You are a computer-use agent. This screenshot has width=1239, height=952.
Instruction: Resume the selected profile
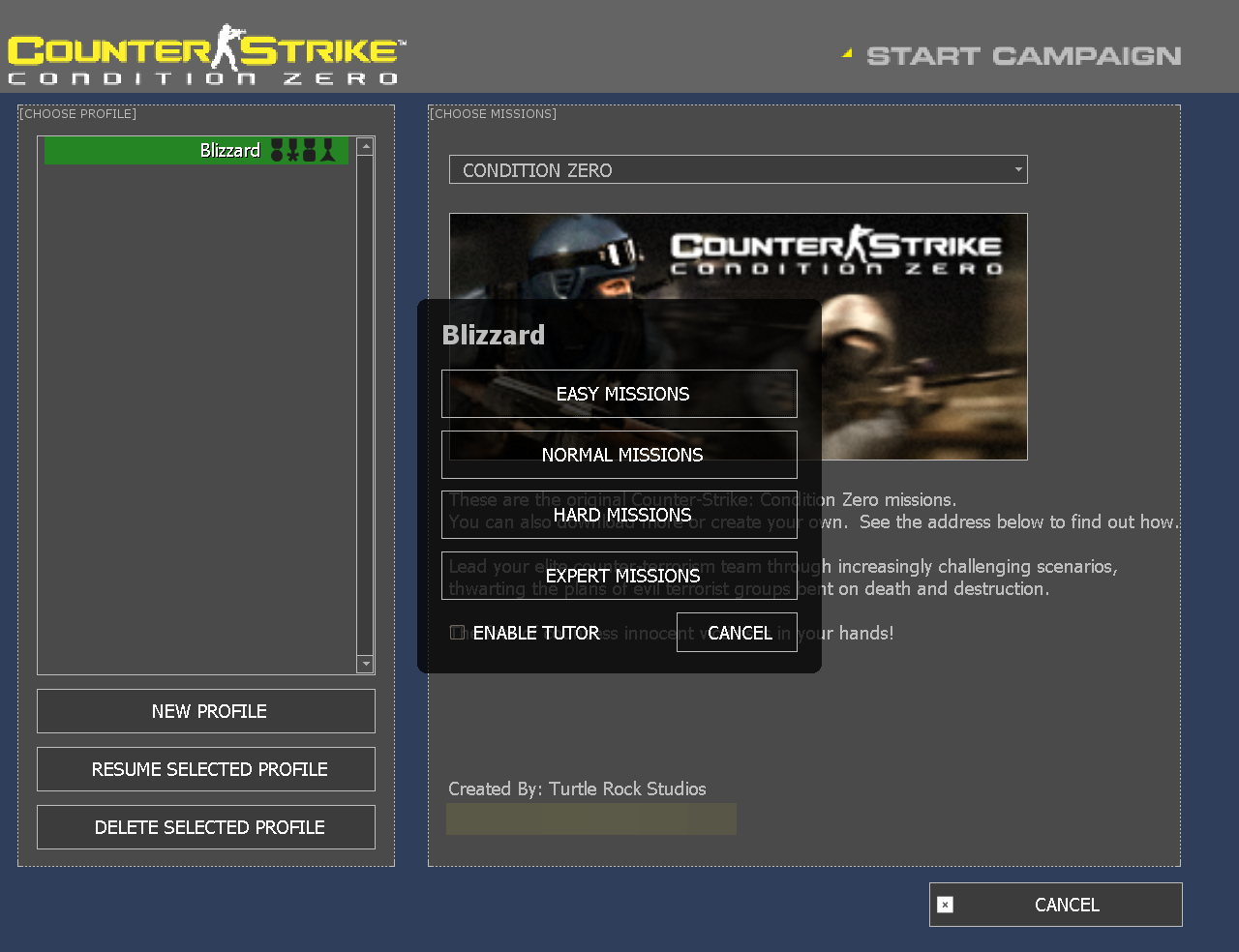point(206,769)
